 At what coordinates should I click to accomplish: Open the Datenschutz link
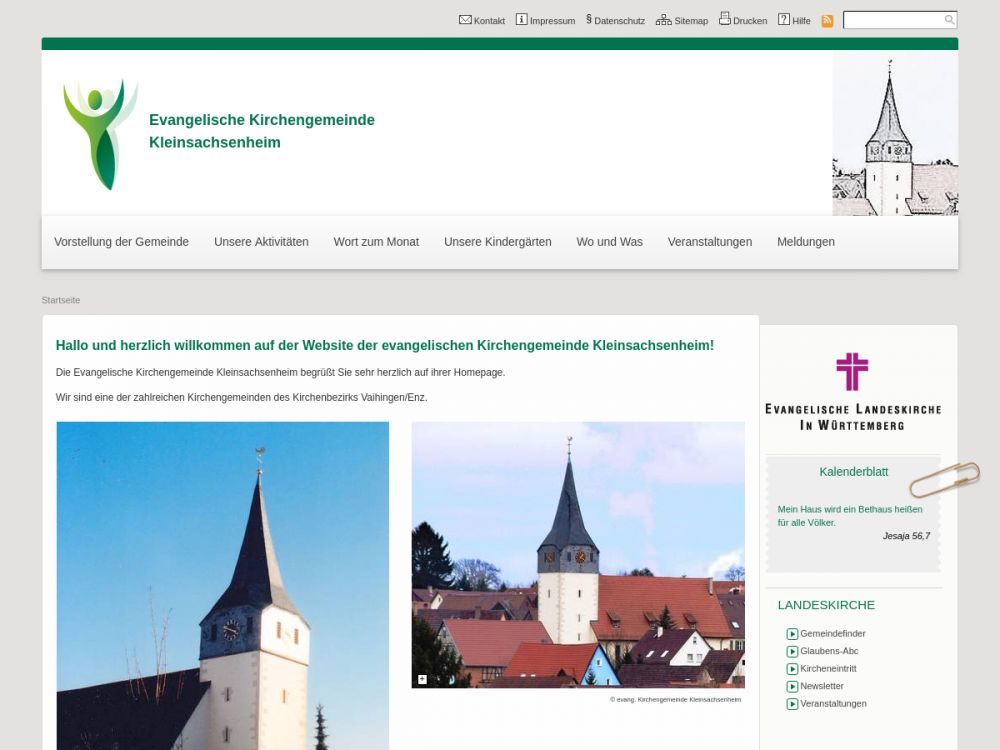[619, 21]
